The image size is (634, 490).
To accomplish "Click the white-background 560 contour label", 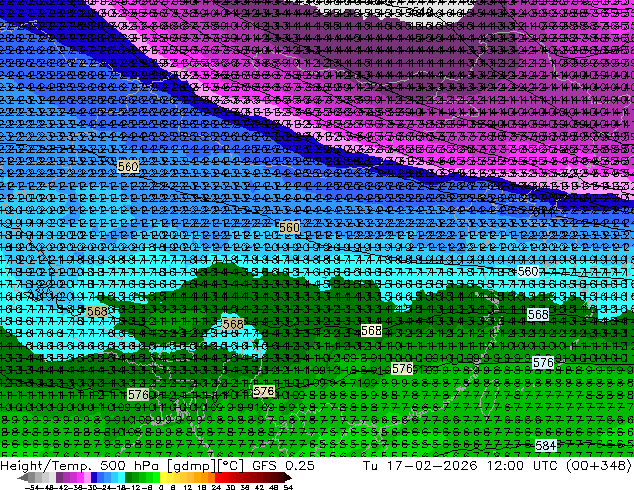I will tap(528, 272).
